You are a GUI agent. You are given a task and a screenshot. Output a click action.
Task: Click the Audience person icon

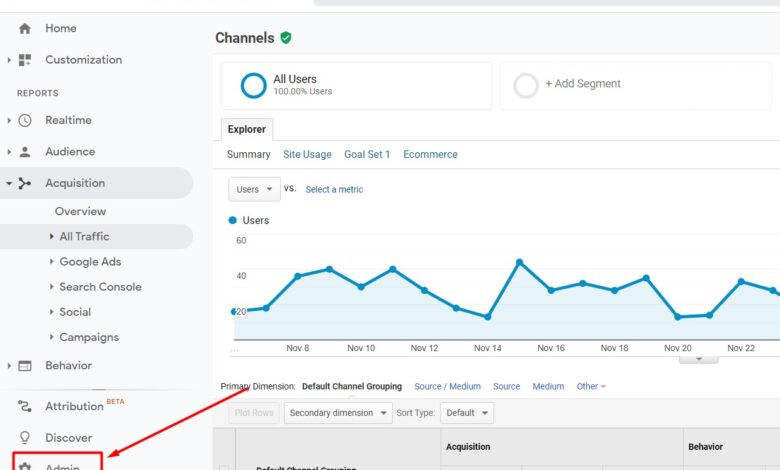(24, 152)
